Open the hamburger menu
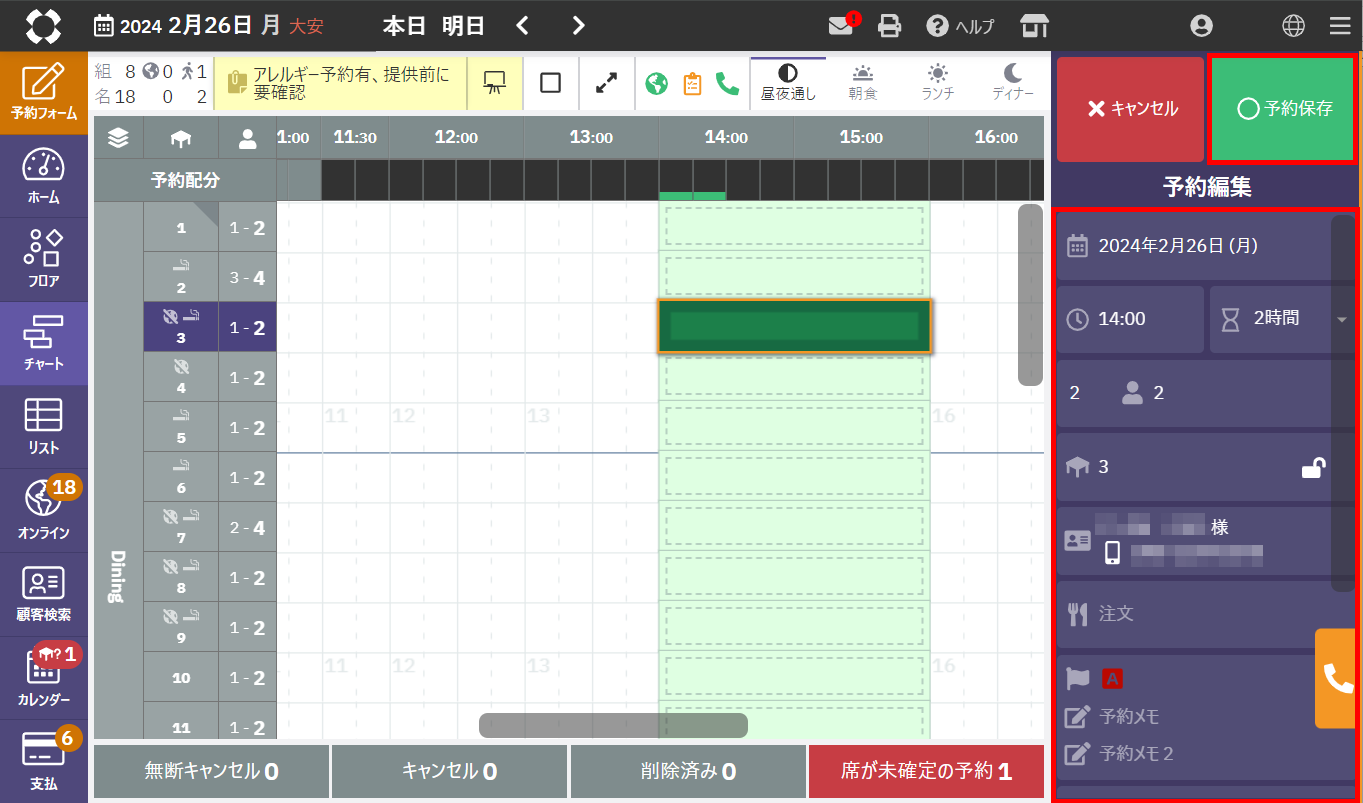Screen dimensions: 1363x803 1340,26
